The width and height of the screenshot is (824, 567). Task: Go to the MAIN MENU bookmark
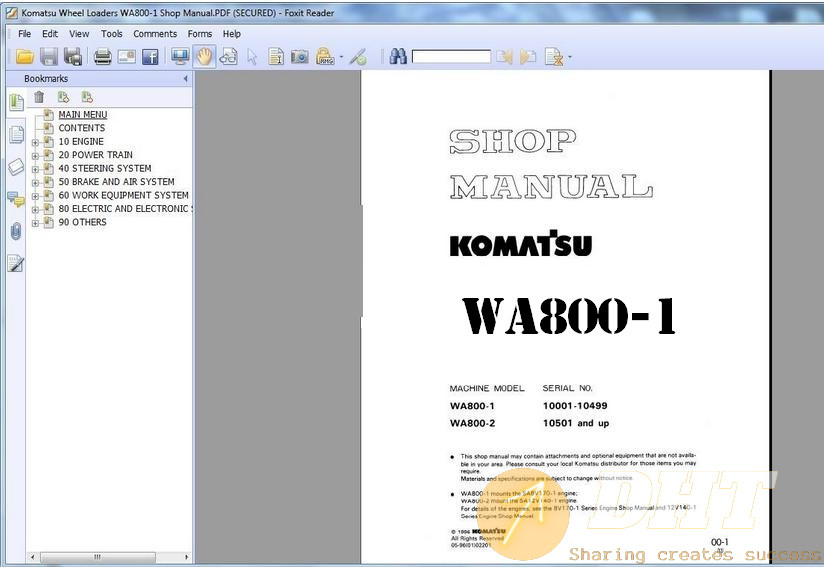(x=83, y=115)
